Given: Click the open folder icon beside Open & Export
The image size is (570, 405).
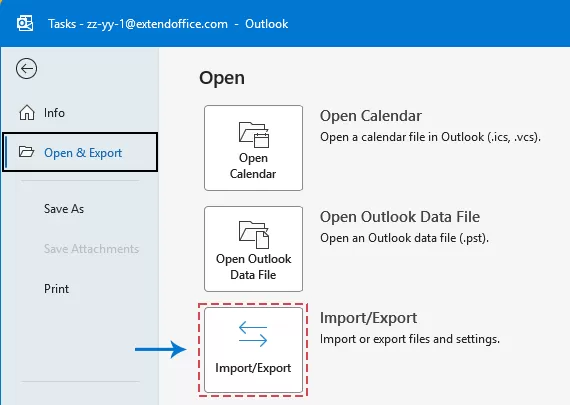Looking at the screenshot, I should (27, 152).
